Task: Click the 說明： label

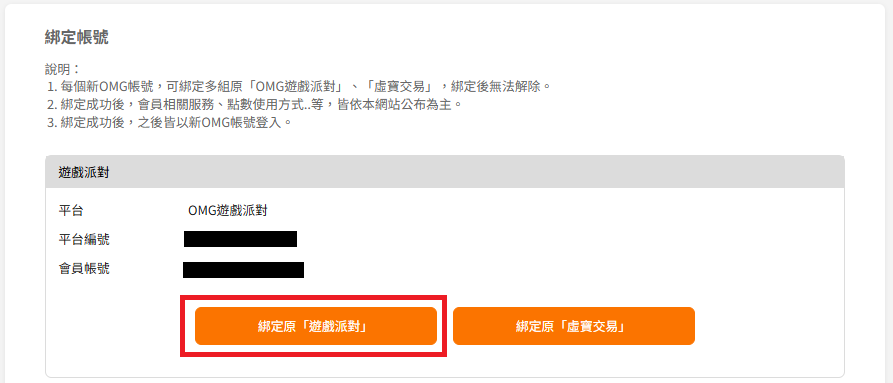Action: pyautogui.click(x=63, y=69)
